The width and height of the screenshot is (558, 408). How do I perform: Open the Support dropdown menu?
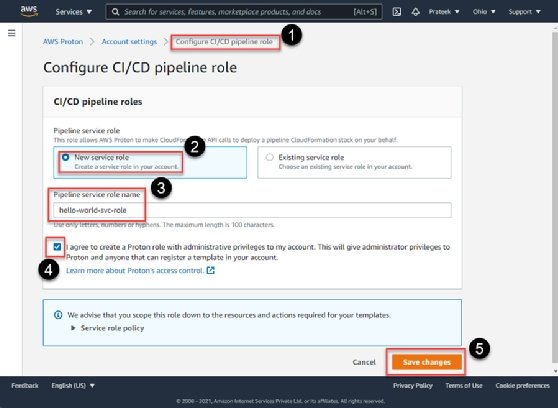coord(525,12)
